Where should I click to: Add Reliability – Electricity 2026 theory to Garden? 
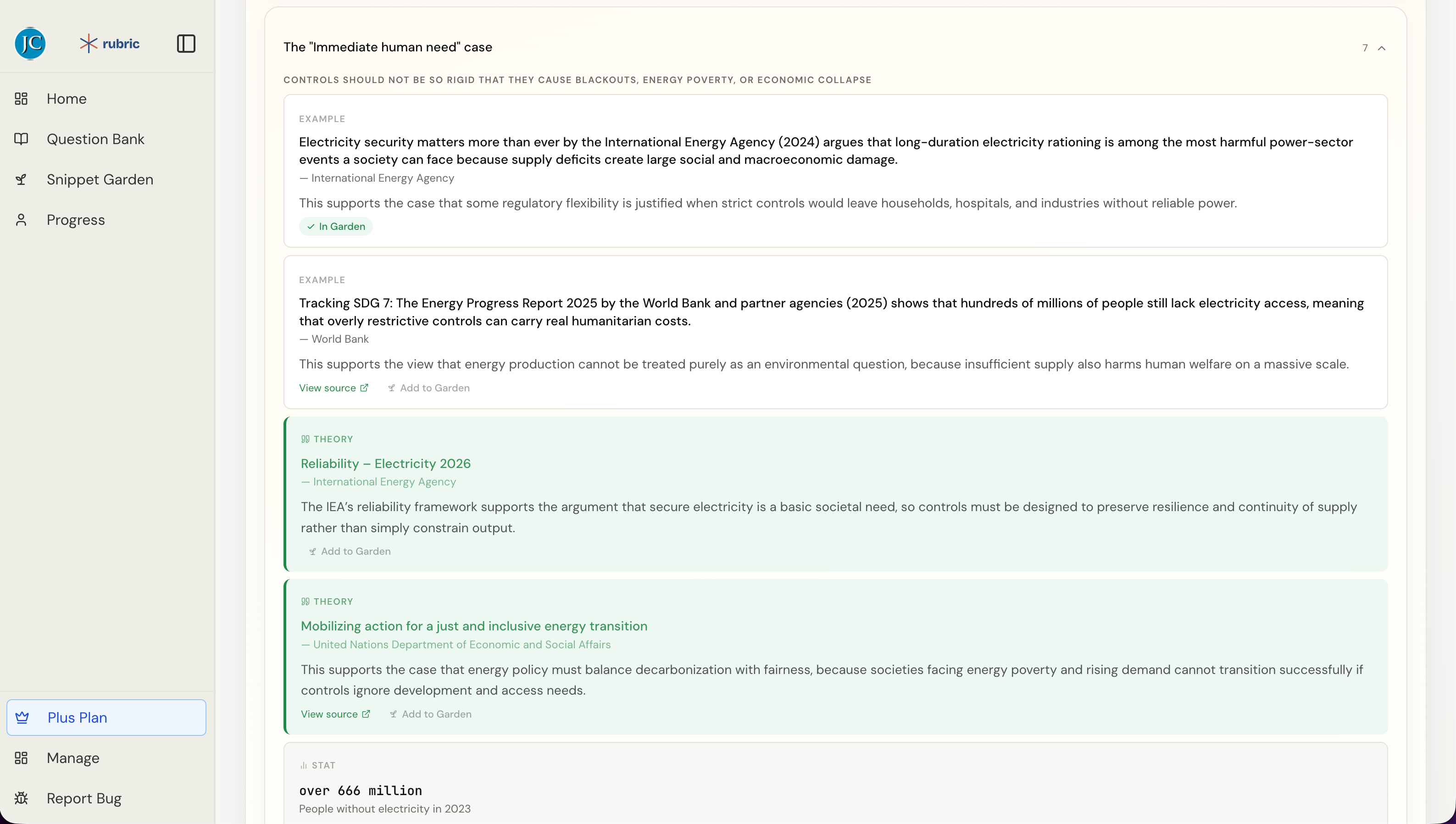pos(350,551)
